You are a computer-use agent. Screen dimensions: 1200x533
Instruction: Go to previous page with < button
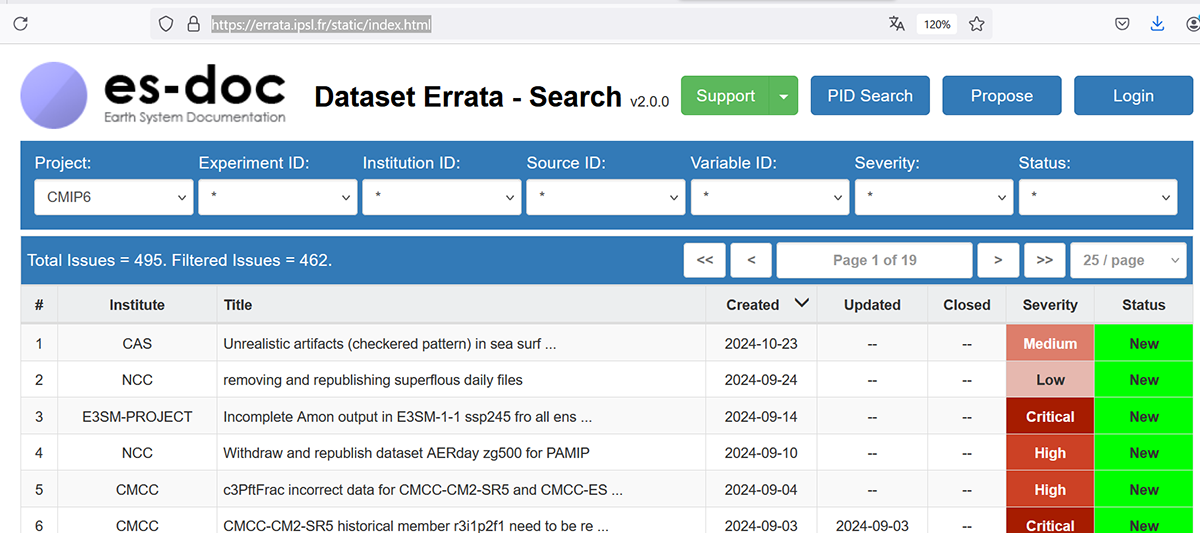tap(751, 260)
